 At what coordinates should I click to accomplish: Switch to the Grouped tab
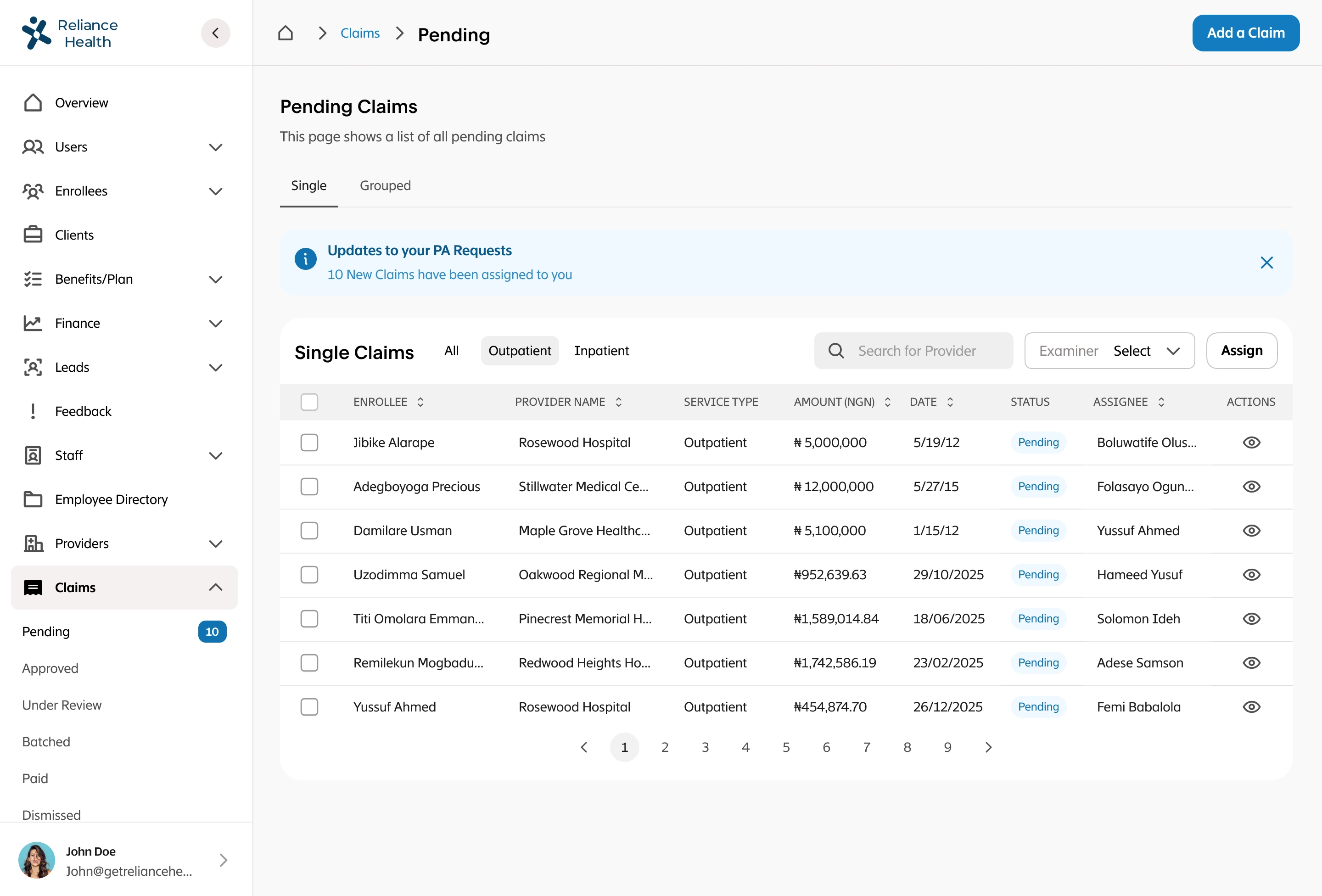[385, 186]
